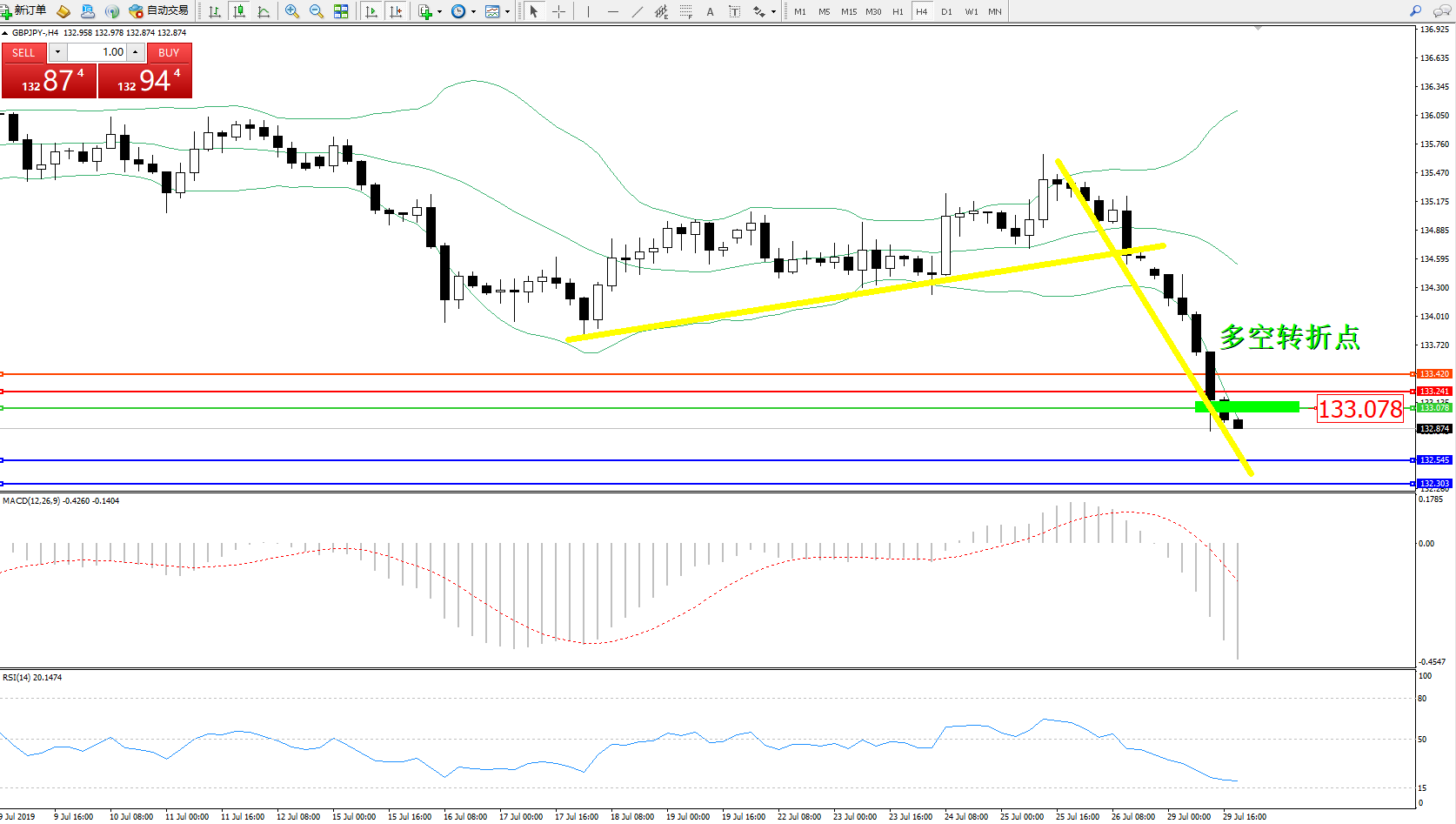Increase lot volume with up arrow
1456x824 pixels.
(136, 52)
